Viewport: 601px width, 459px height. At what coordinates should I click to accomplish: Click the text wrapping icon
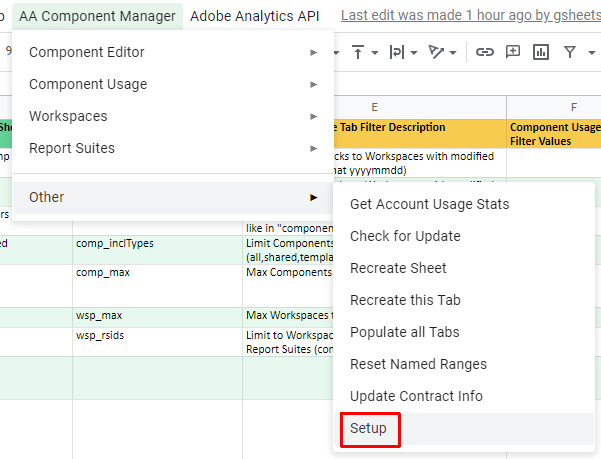pyautogui.click(x=397, y=52)
